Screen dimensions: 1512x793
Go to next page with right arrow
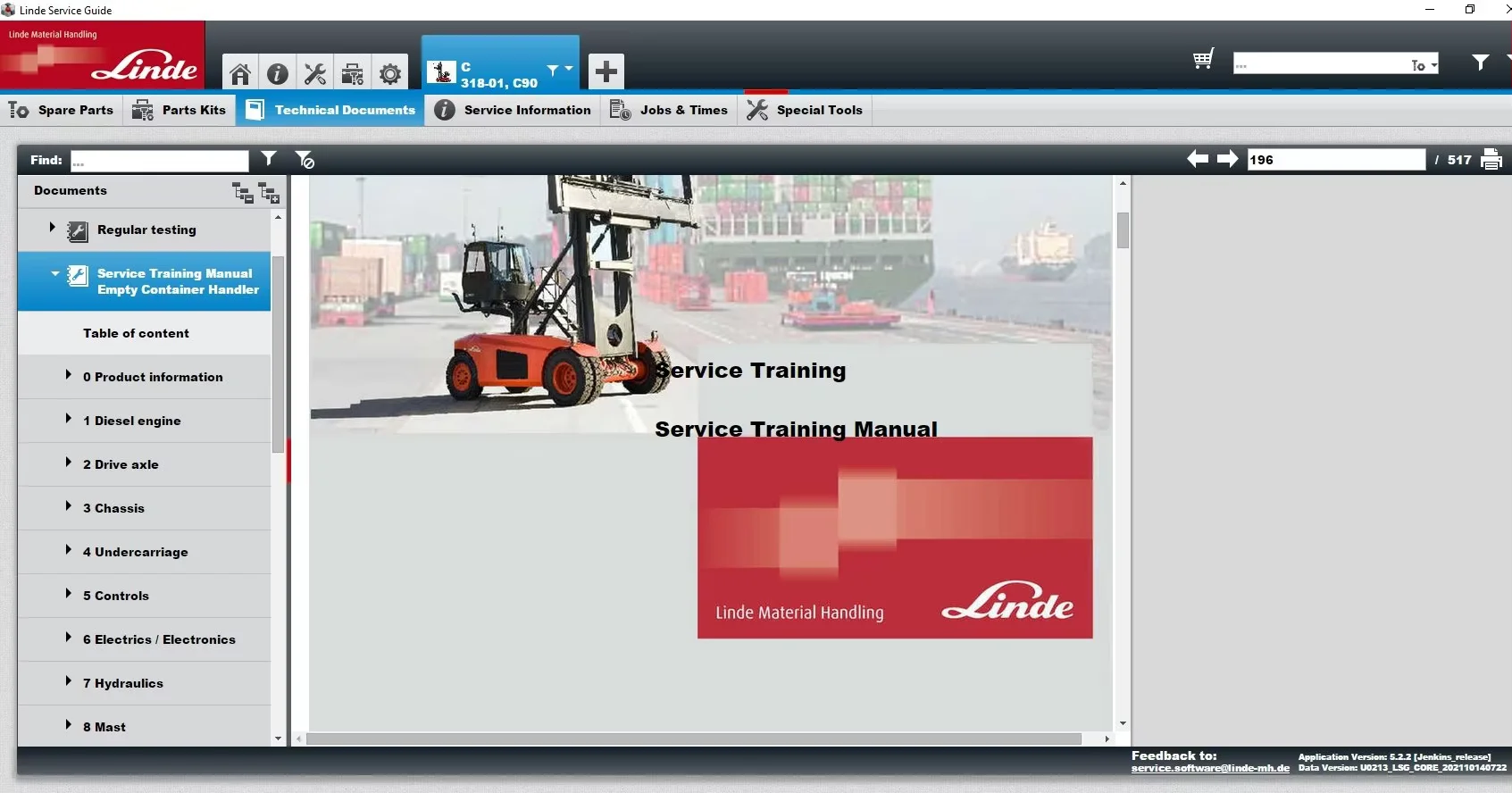(x=1228, y=159)
